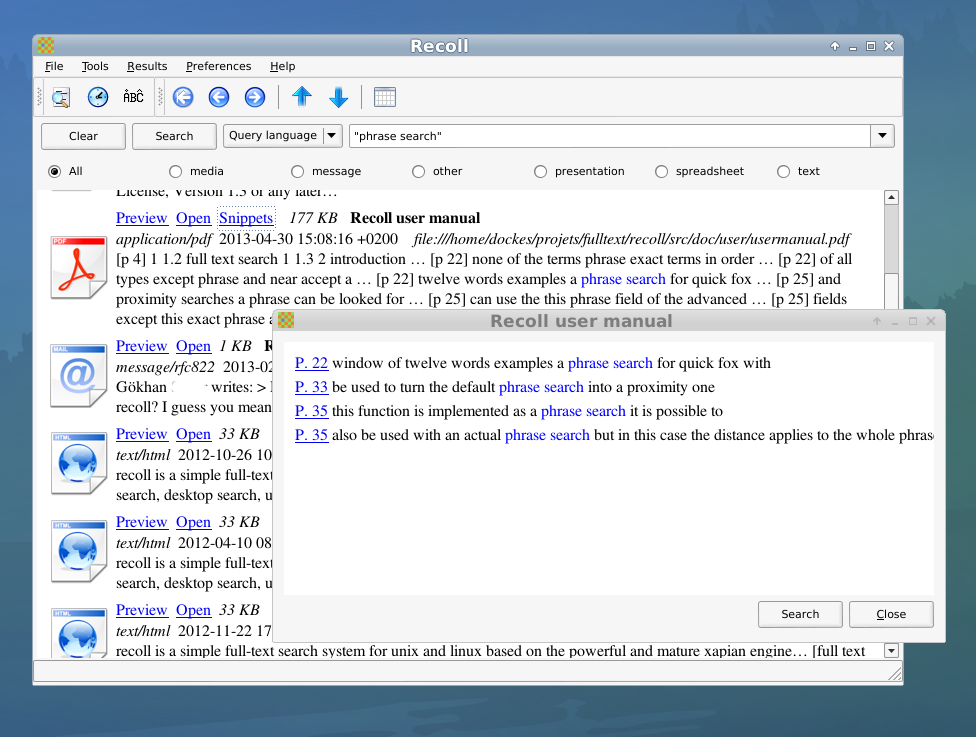This screenshot has width=976, height=737.
Task: Click the Clear button
Action: coord(83,136)
